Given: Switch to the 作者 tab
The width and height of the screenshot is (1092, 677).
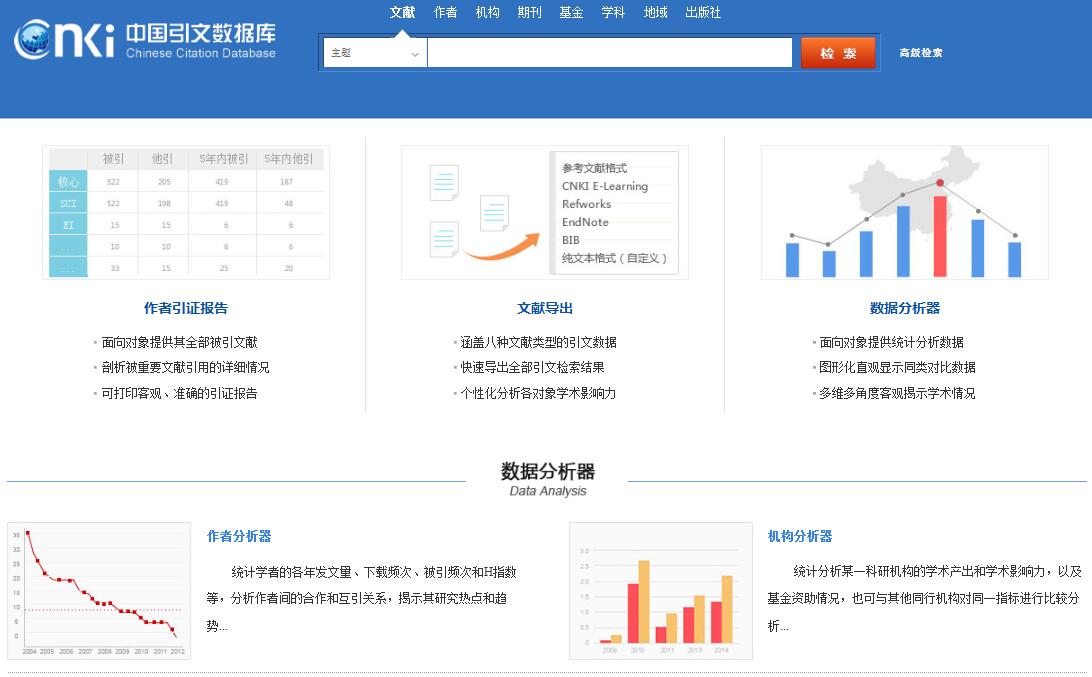Looking at the screenshot, I should pyautogui.click(x=446, y=13).
